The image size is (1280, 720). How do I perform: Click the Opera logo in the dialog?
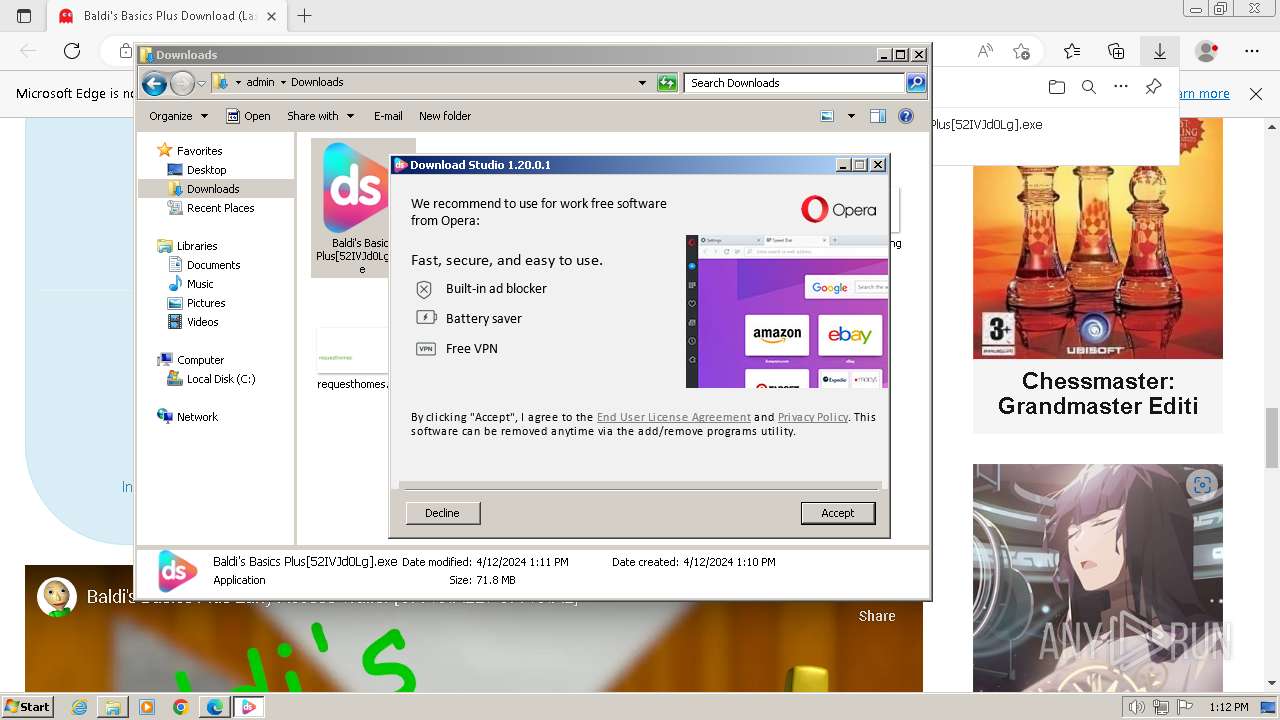(838, 209)
